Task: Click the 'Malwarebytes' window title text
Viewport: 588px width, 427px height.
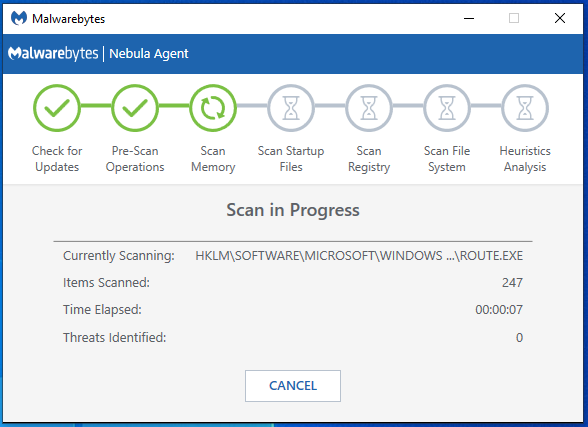Action: coord(69,19)
